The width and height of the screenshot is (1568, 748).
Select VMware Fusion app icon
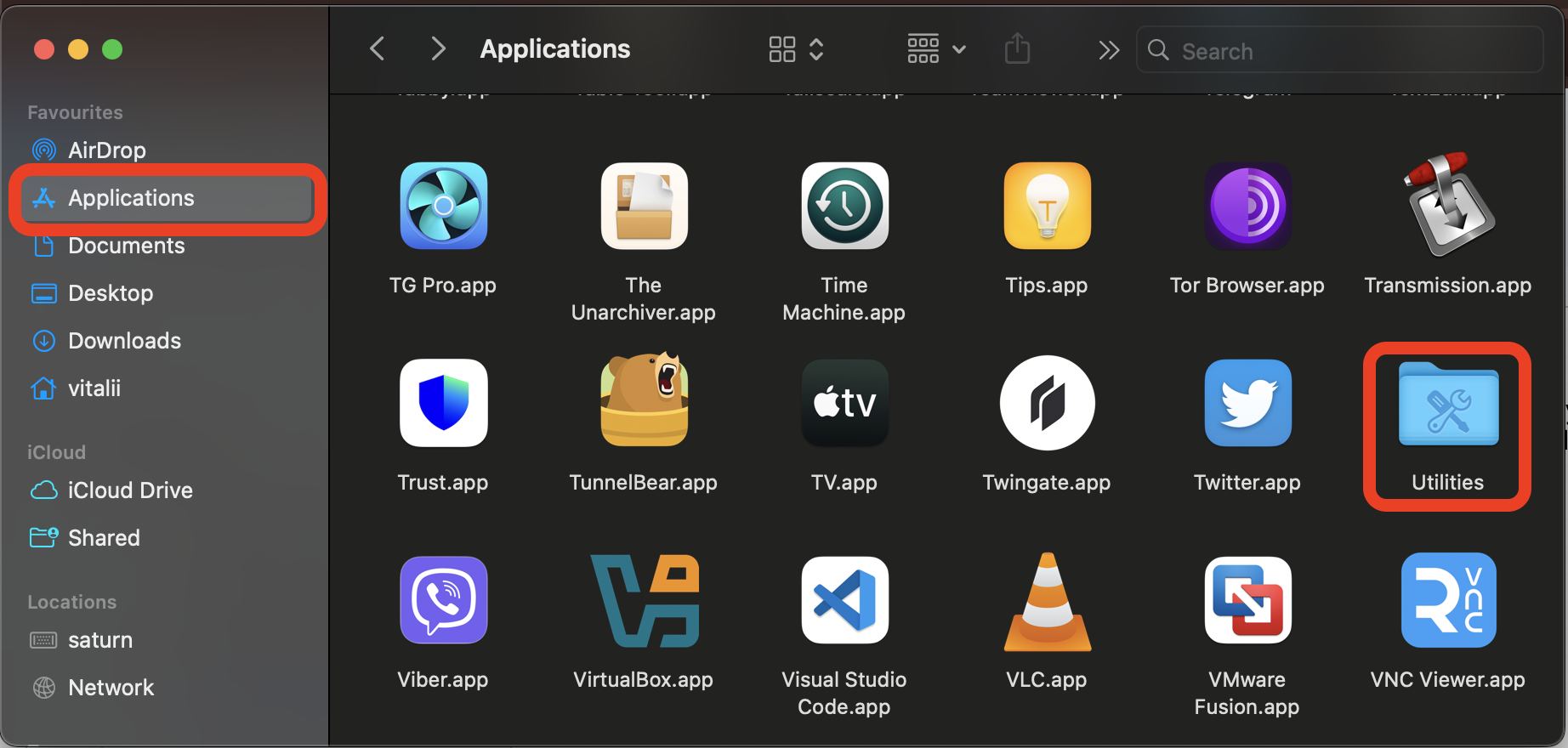1247,600
